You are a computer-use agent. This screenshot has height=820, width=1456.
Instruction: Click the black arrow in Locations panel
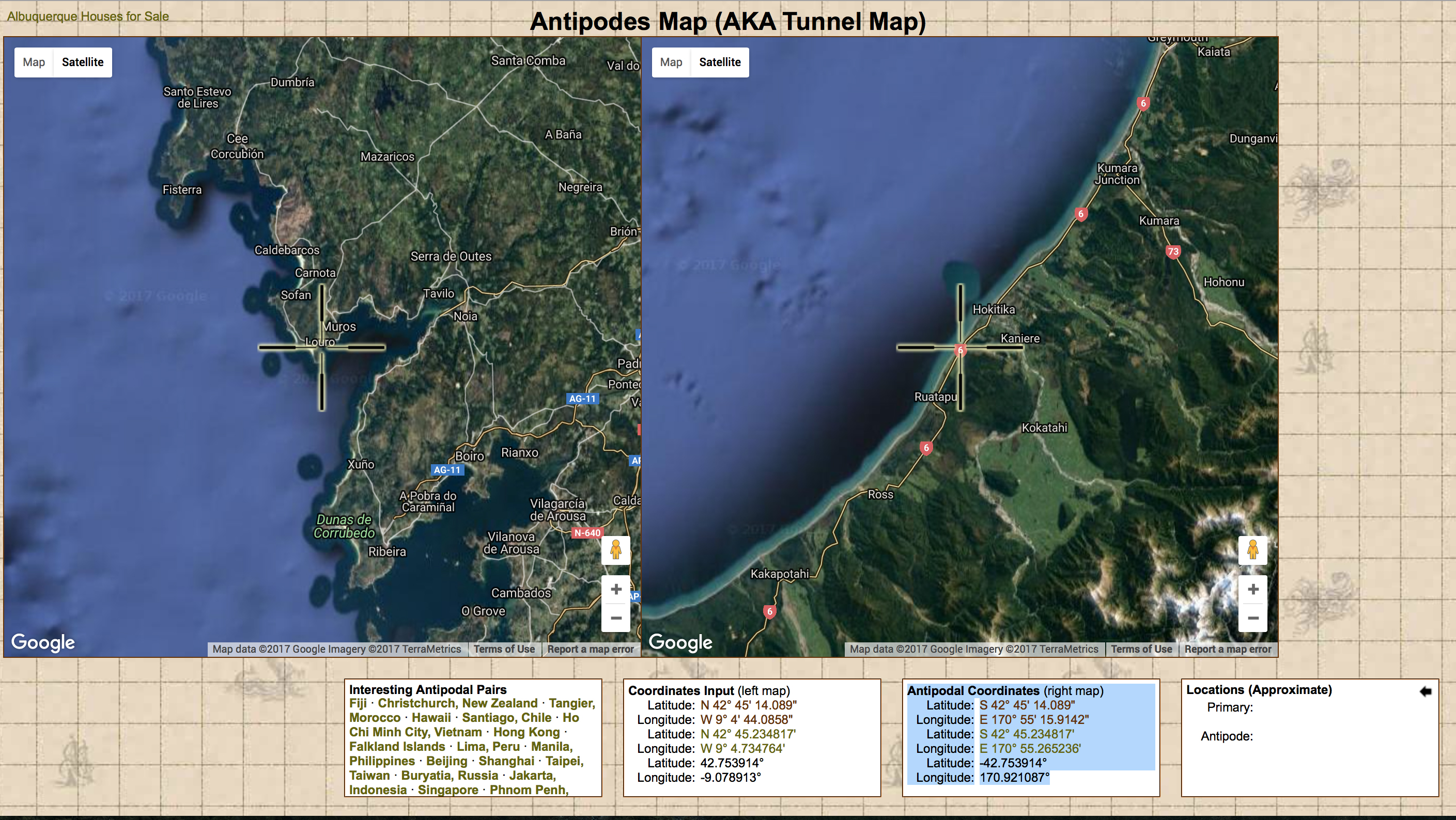(x=1425, y=691)
